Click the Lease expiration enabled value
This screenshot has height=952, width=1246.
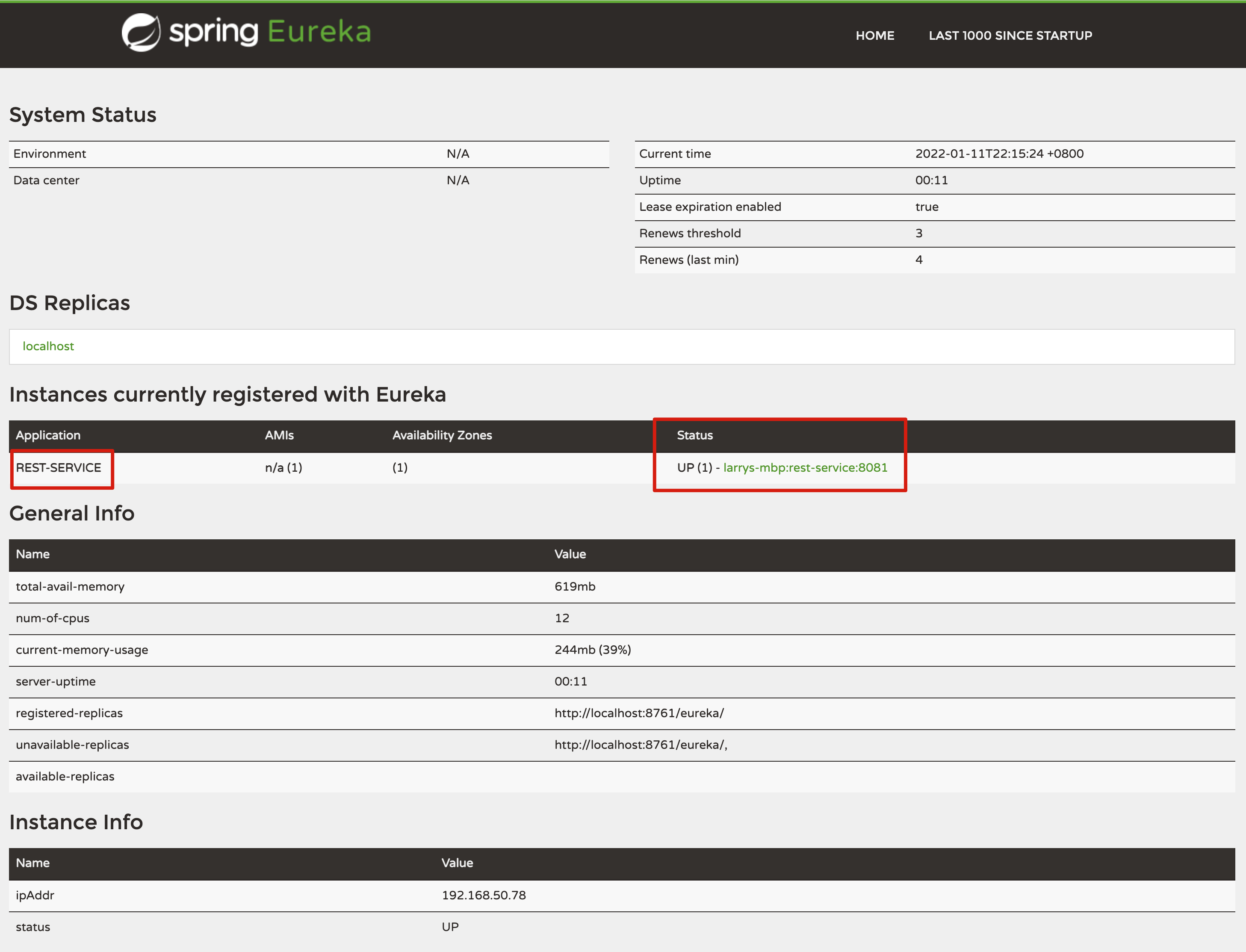927,207
